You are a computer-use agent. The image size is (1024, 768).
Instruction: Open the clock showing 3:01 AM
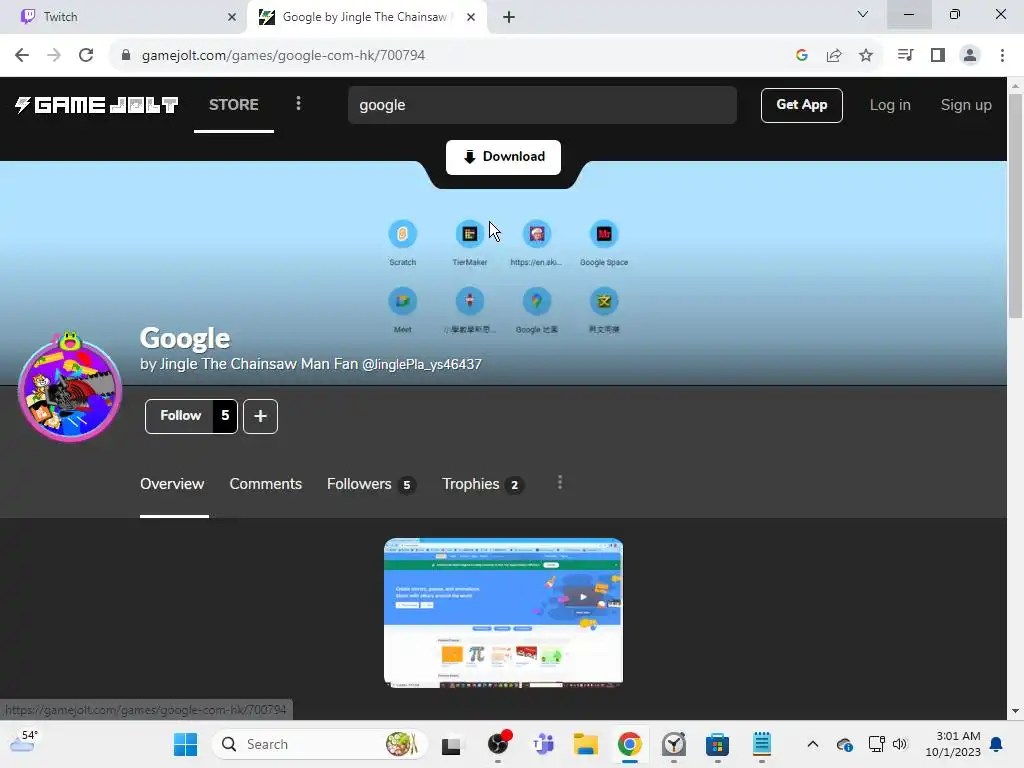(x=953, y=744)
